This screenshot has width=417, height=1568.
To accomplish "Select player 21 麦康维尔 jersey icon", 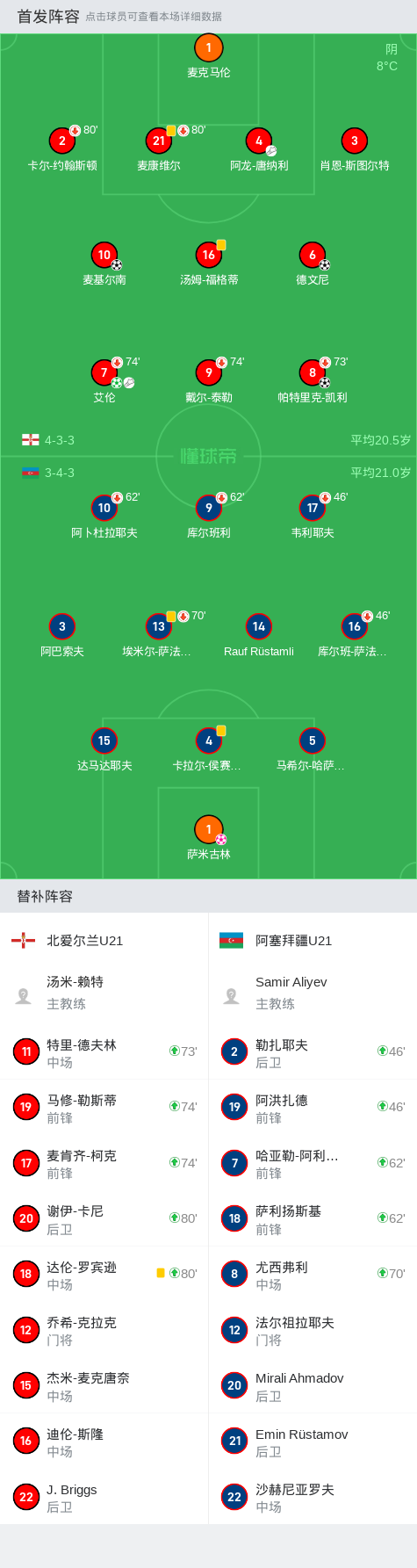I will pos(159,141).
